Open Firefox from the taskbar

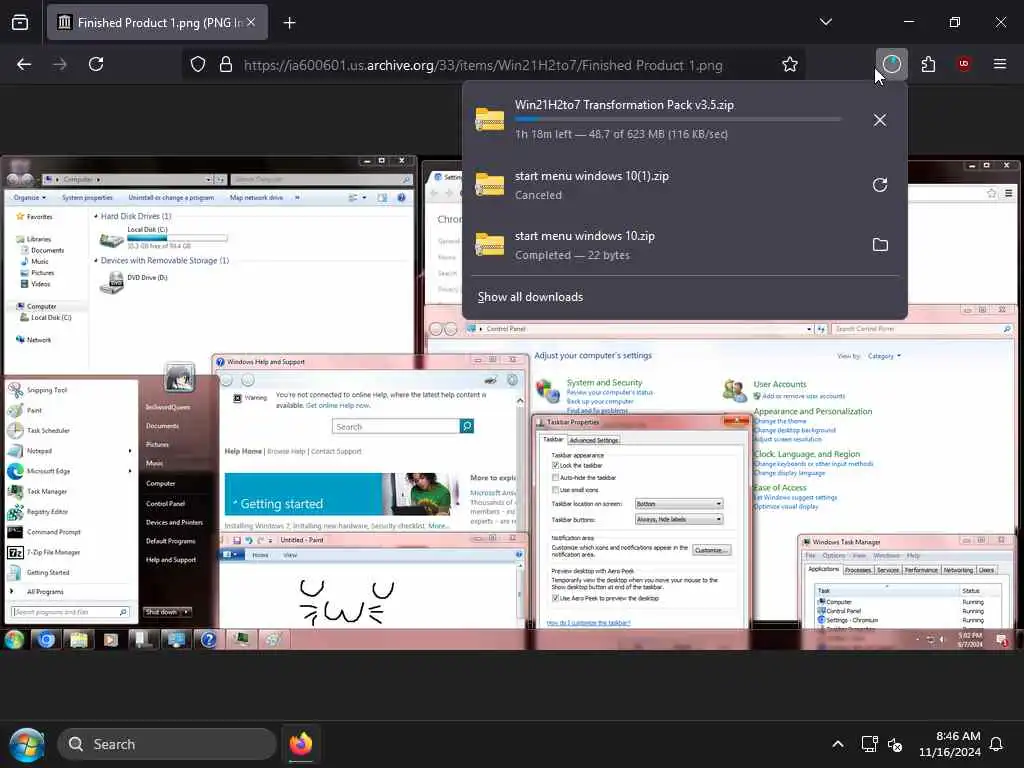click(x=300, y=744)
